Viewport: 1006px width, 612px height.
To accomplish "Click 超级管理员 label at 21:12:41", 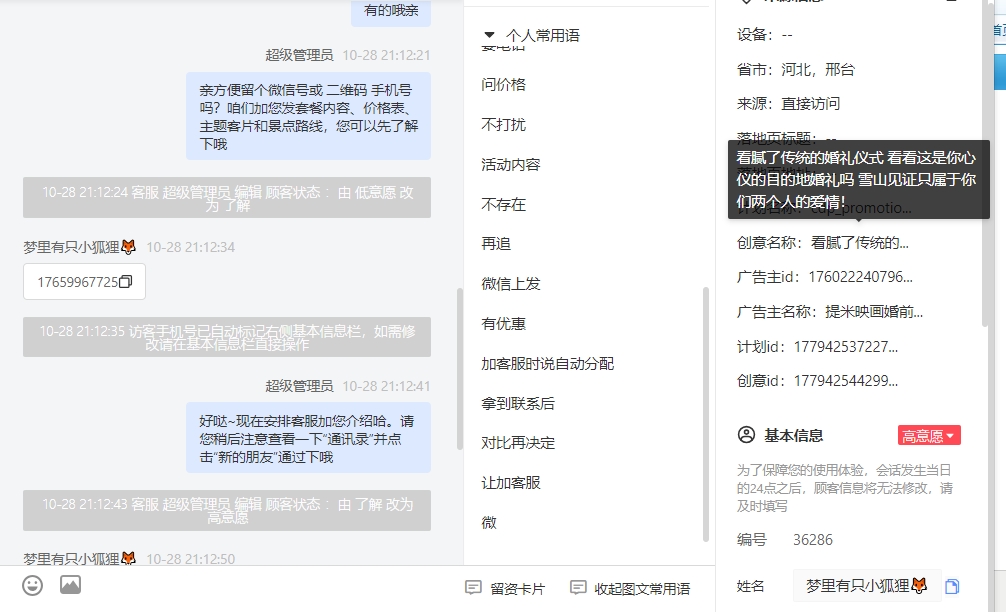I will (x=299, y=386).
